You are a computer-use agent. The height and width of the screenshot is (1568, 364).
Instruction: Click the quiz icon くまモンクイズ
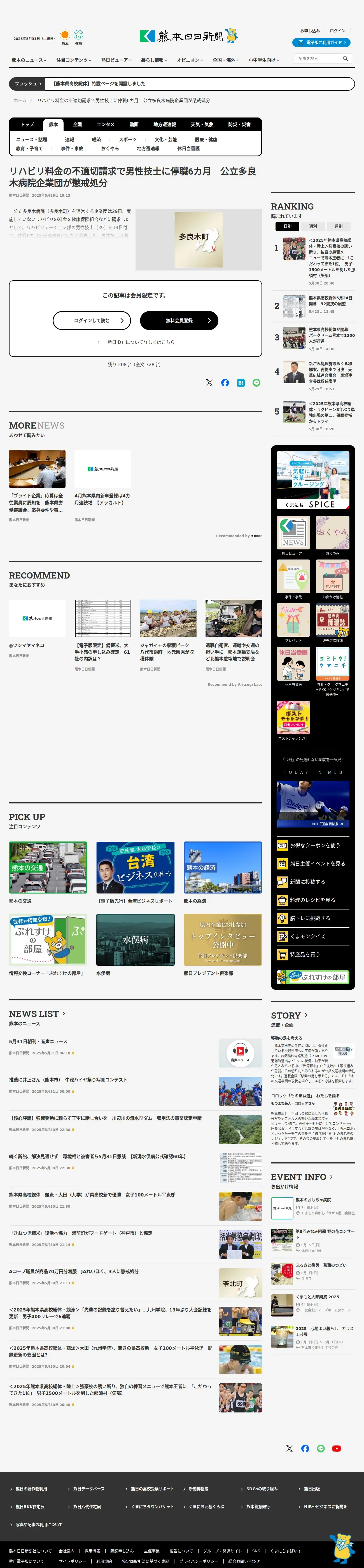(x=282, y=937)
